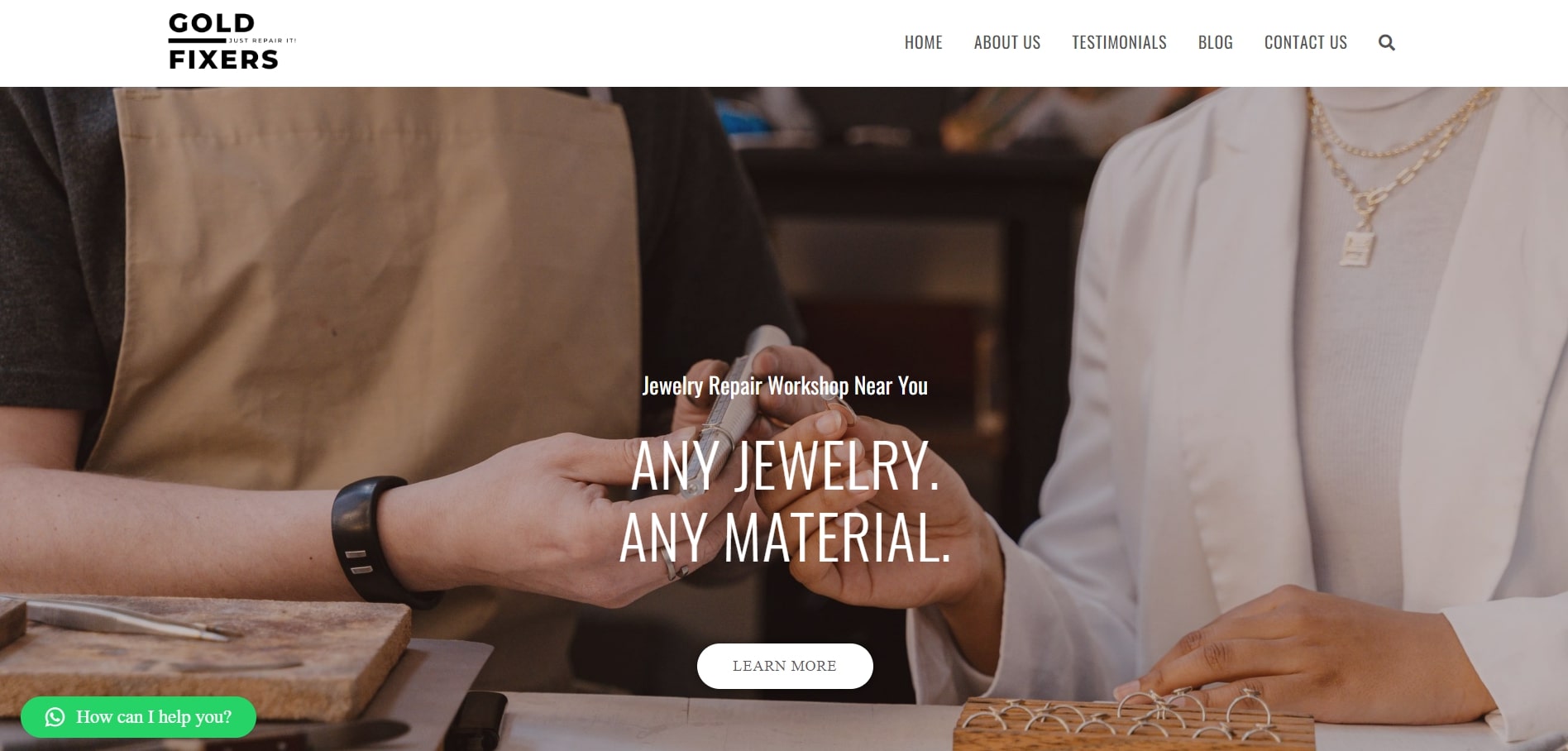Click the metal pliers on the wooden block
This screenshot has width=1568, height=751.
(124, 617)
